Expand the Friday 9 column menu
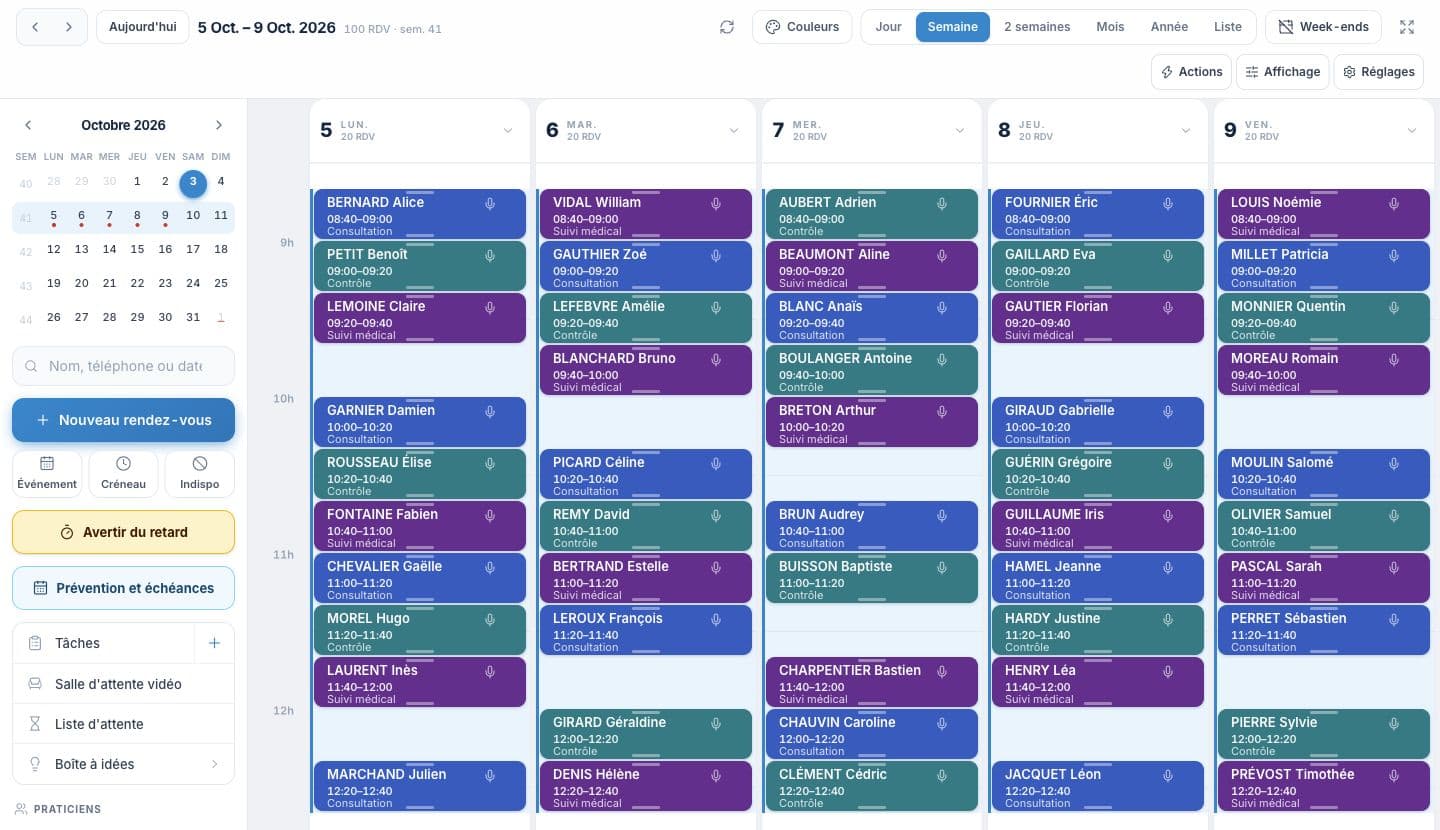 [x=1412, y=131]
